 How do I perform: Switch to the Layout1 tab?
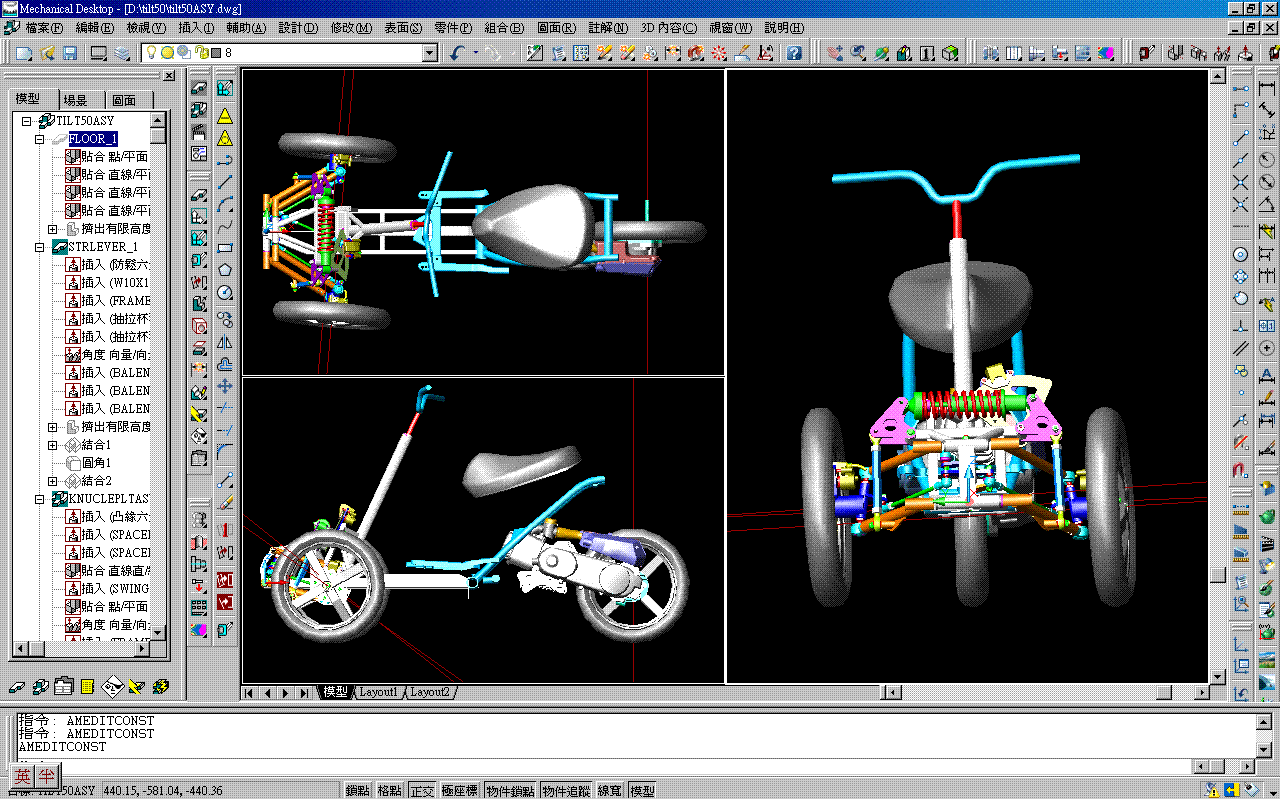[378, 692]
